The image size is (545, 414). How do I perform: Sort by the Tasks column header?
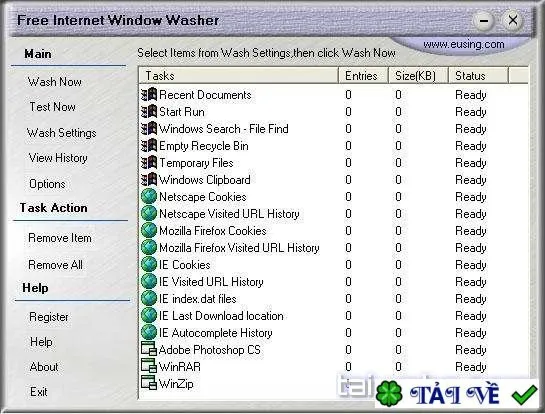click(239, 76)
